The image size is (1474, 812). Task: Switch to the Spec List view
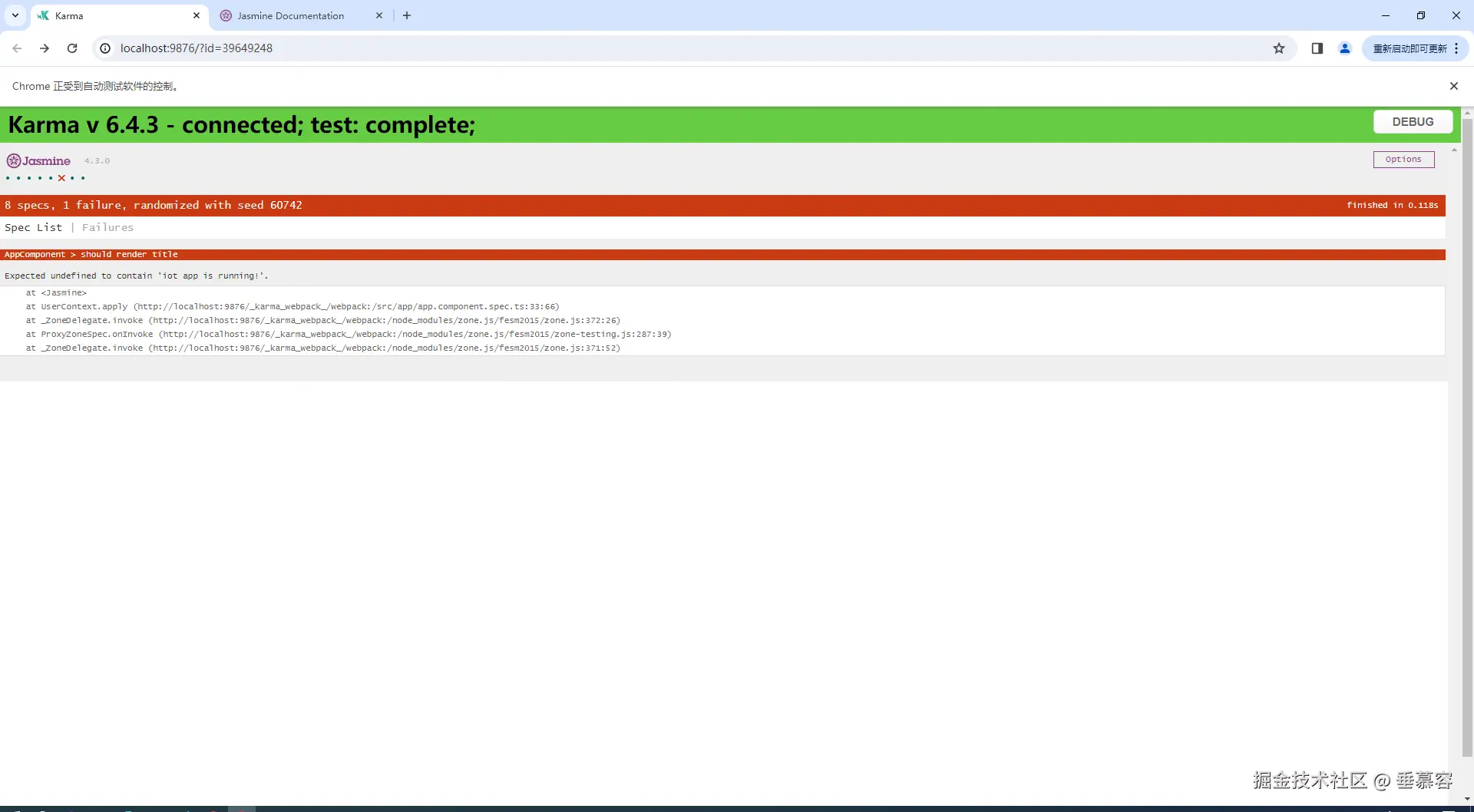(33, 227)
